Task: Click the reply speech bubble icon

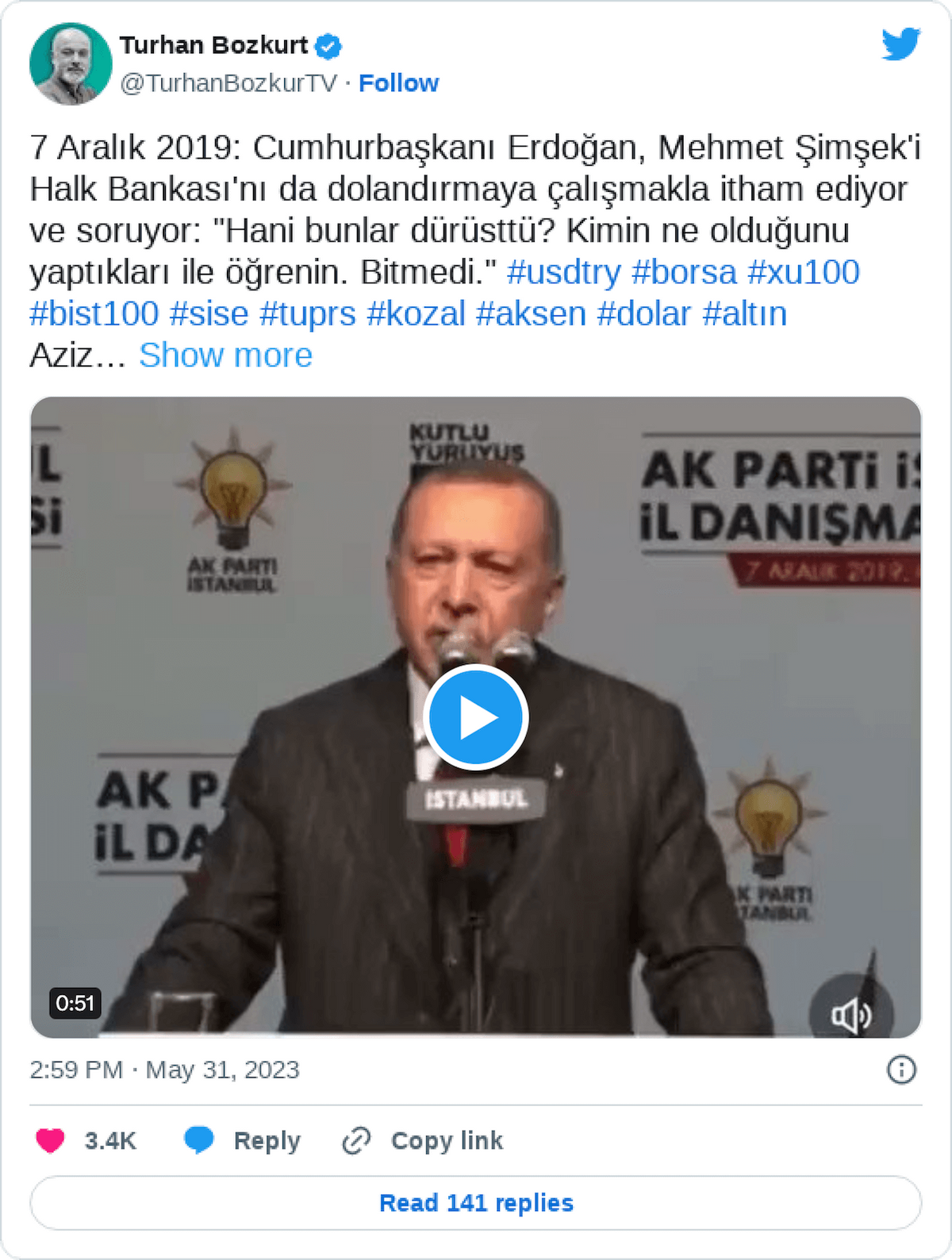Action: coord(198,1140)
